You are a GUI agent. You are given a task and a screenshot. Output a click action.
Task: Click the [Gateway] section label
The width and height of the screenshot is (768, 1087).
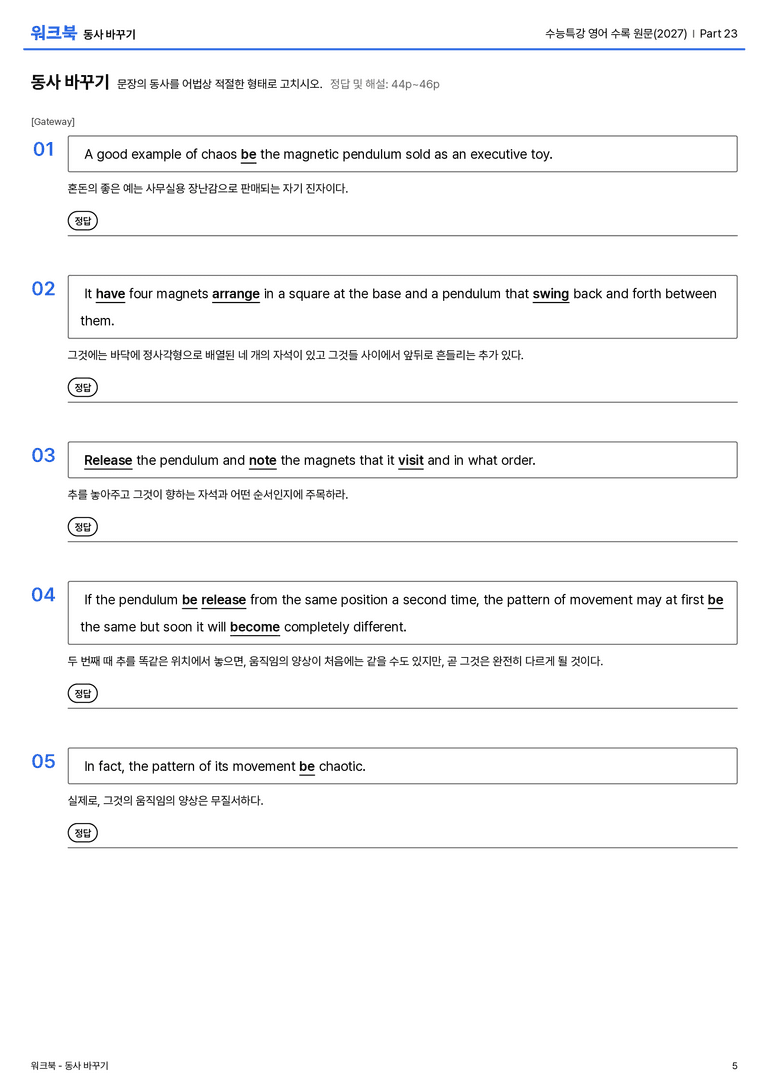[53, 122]
